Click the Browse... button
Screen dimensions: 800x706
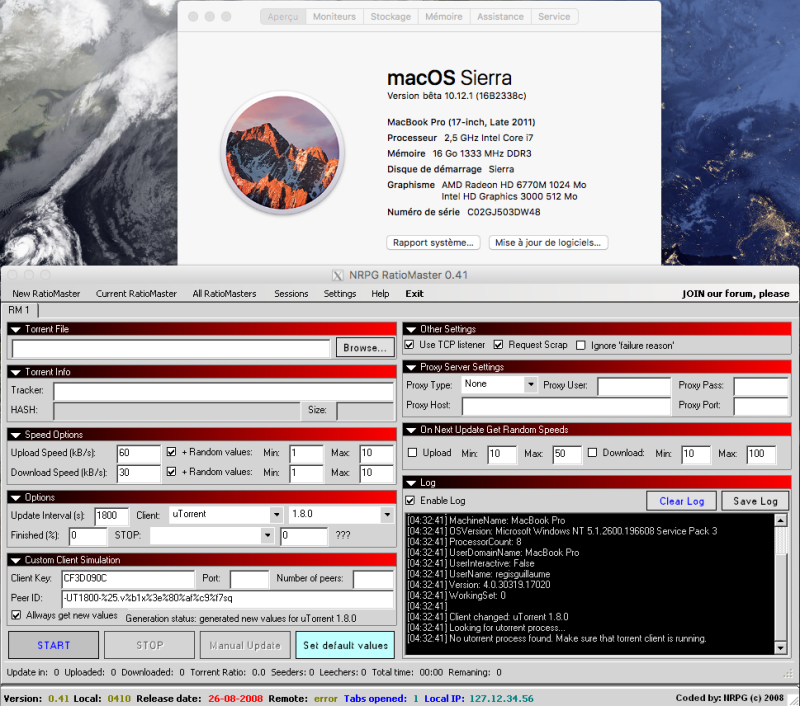coord(365,348)
